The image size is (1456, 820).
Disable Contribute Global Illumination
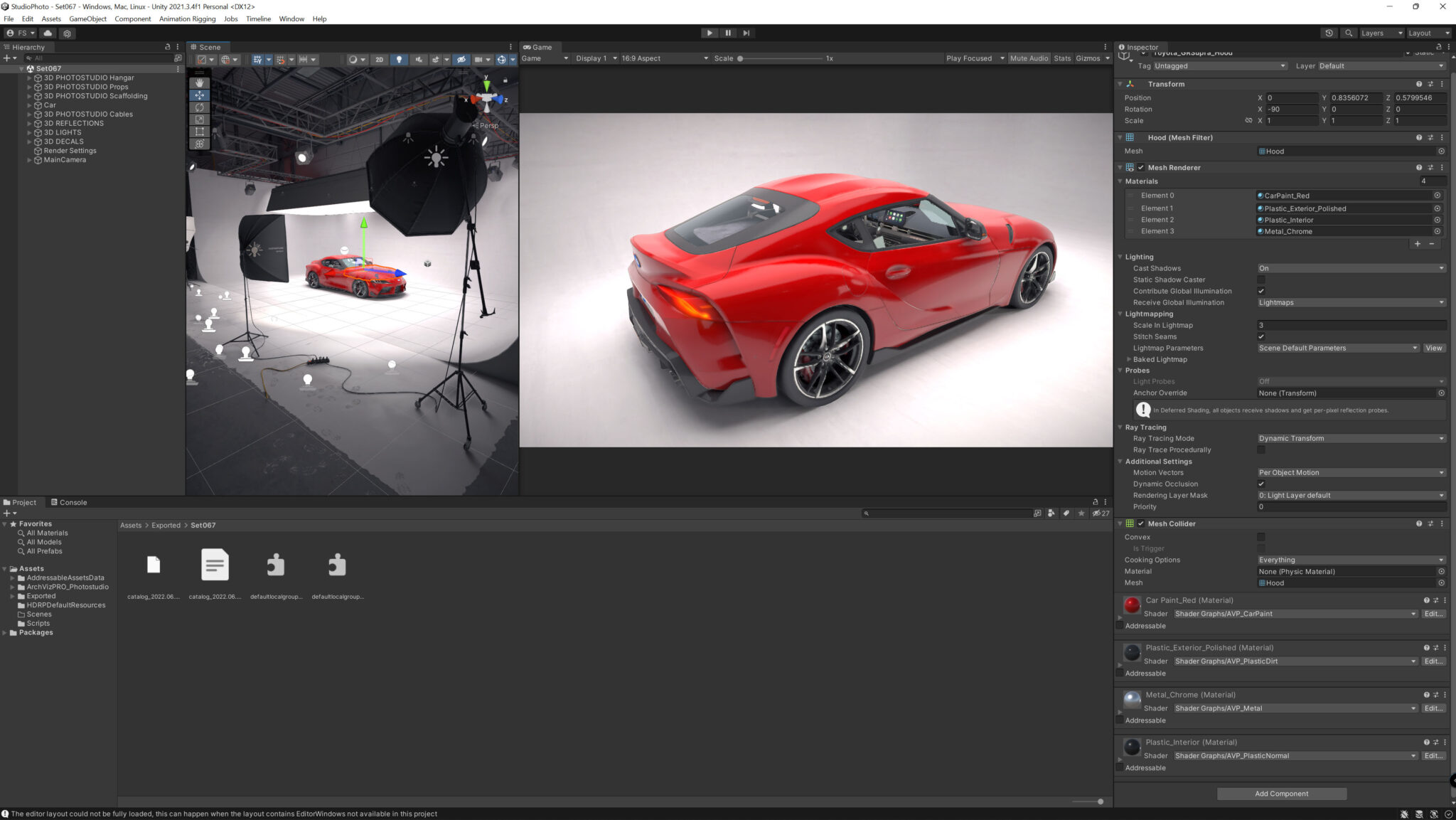[x=1261, y=291]
